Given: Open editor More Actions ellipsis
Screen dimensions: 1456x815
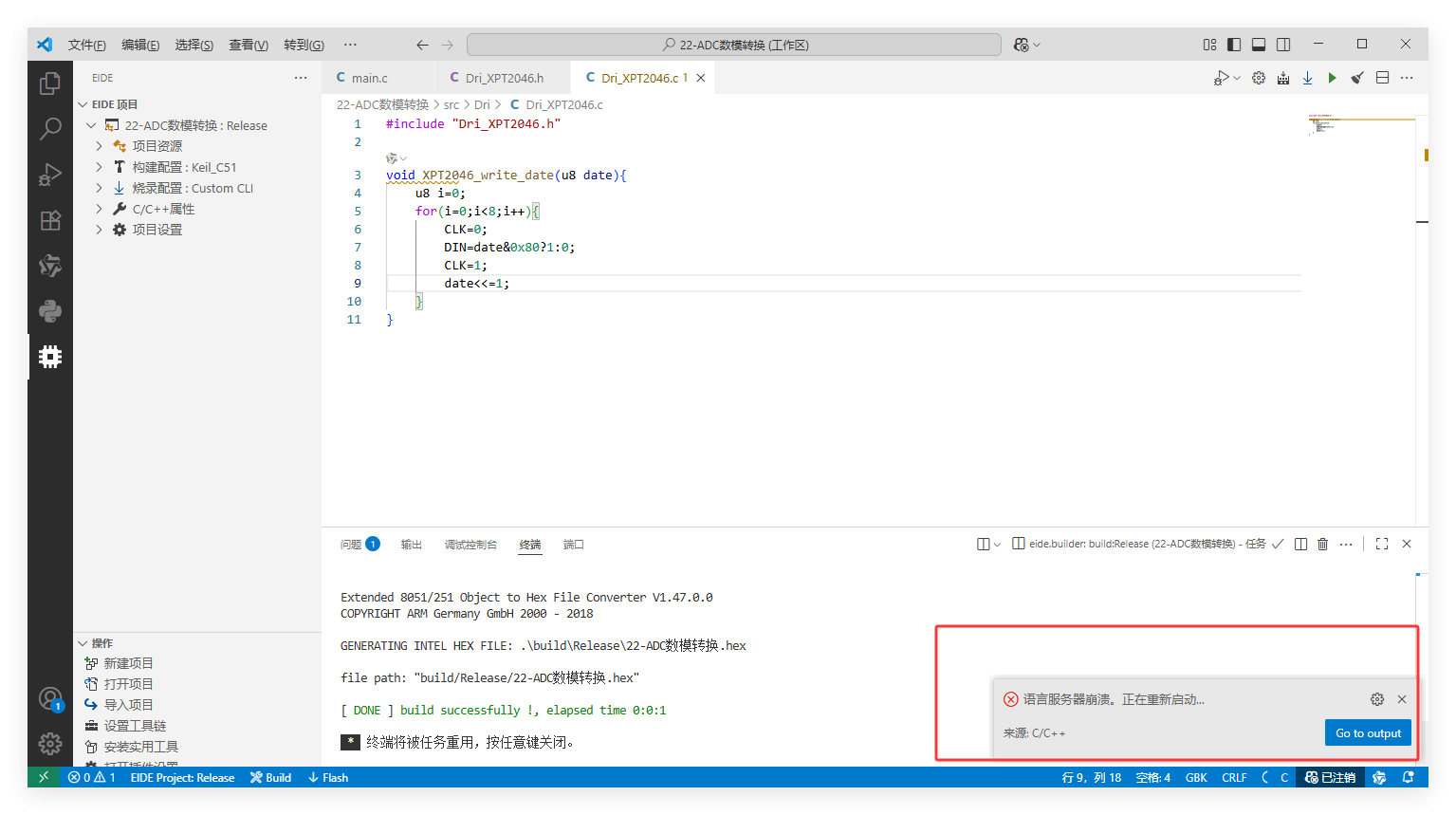Looking at the screenshot, I should 1408,78.
